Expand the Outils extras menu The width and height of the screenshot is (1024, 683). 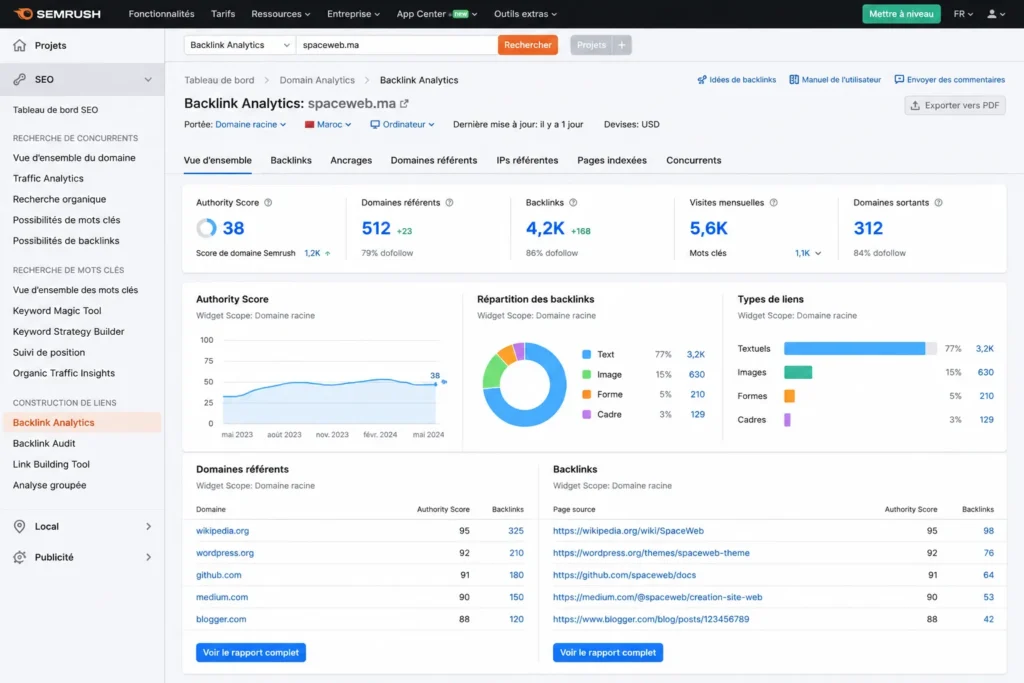(x=526, y=14)
